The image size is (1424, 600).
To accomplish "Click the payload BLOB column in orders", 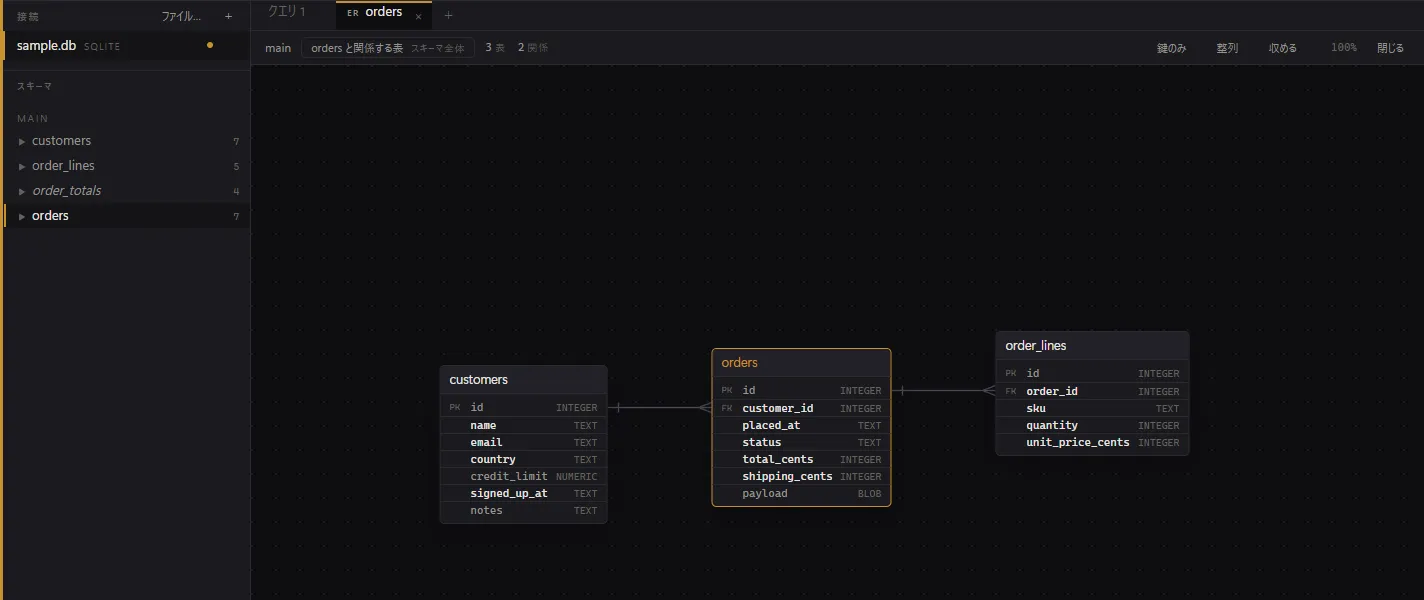I will 801,493.
